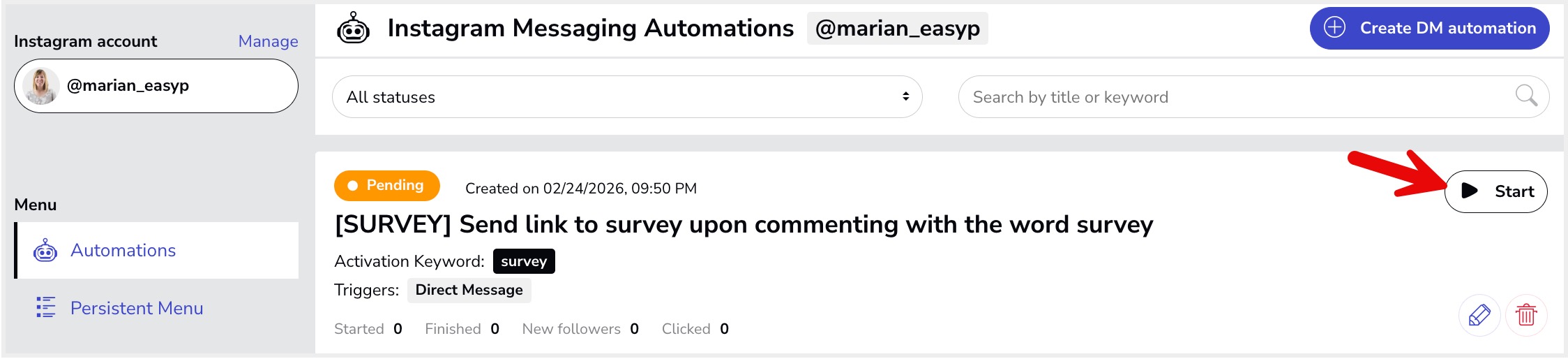Click the magnifying glass search icon
The height and width of the screenshot is (359, 1568).
point(1525,96)
